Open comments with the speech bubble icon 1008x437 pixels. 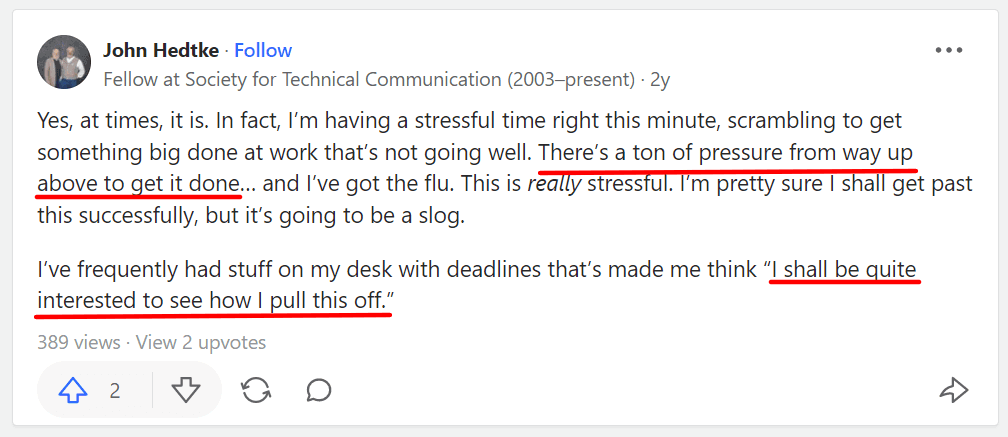[x=319, y=390]
